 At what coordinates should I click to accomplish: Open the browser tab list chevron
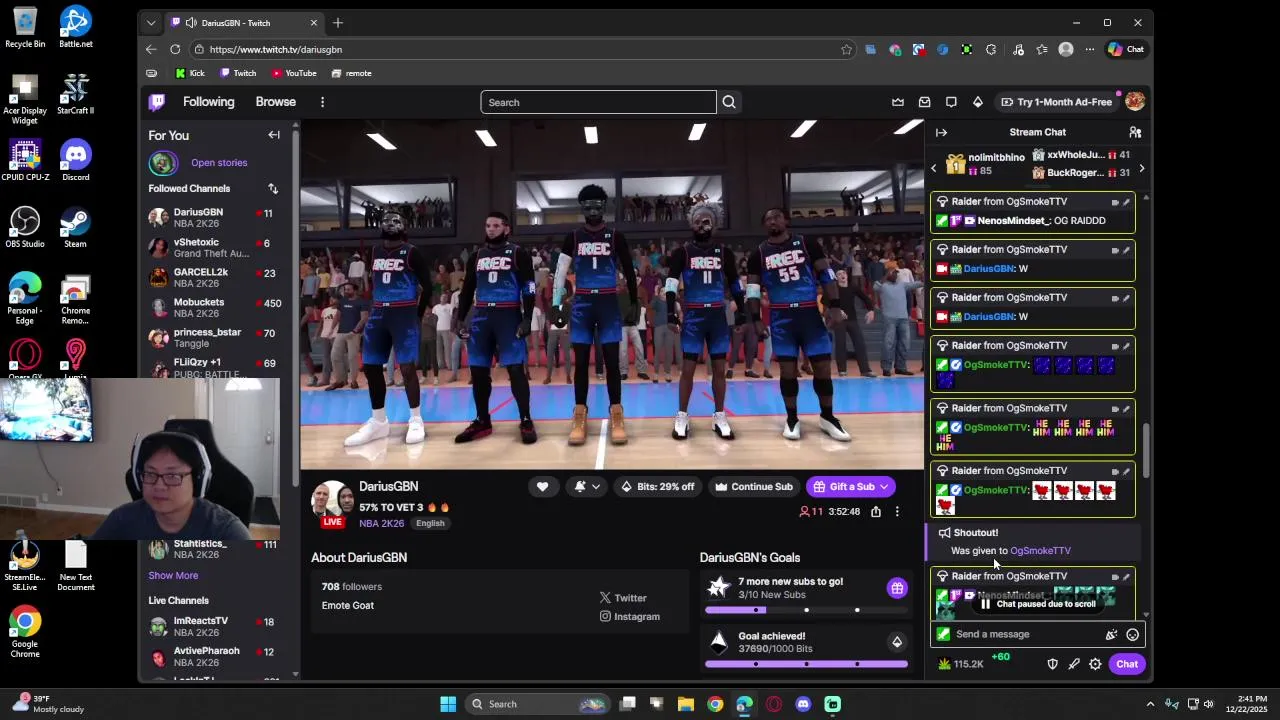[x=151, y=22]
